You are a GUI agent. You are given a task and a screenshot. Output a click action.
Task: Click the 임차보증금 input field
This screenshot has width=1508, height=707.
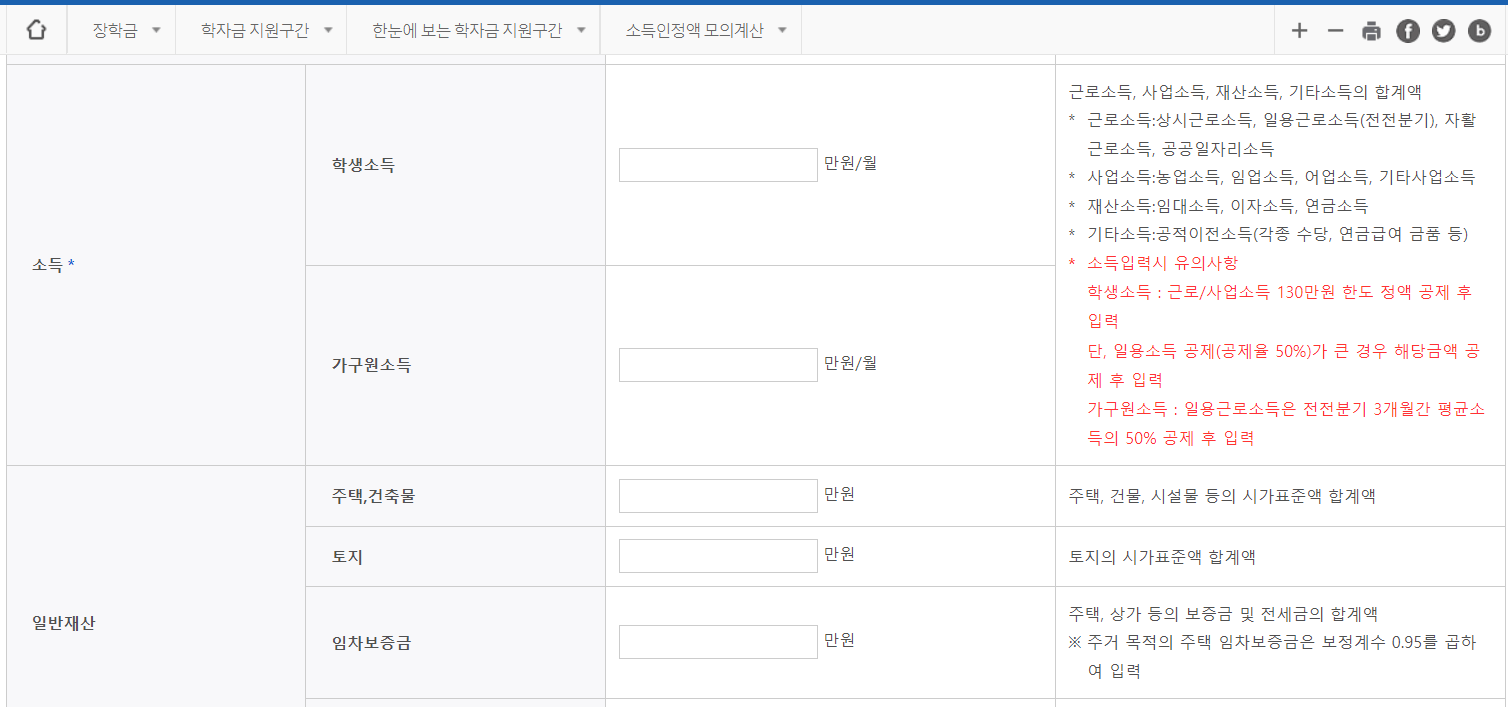tap(718, 641)
